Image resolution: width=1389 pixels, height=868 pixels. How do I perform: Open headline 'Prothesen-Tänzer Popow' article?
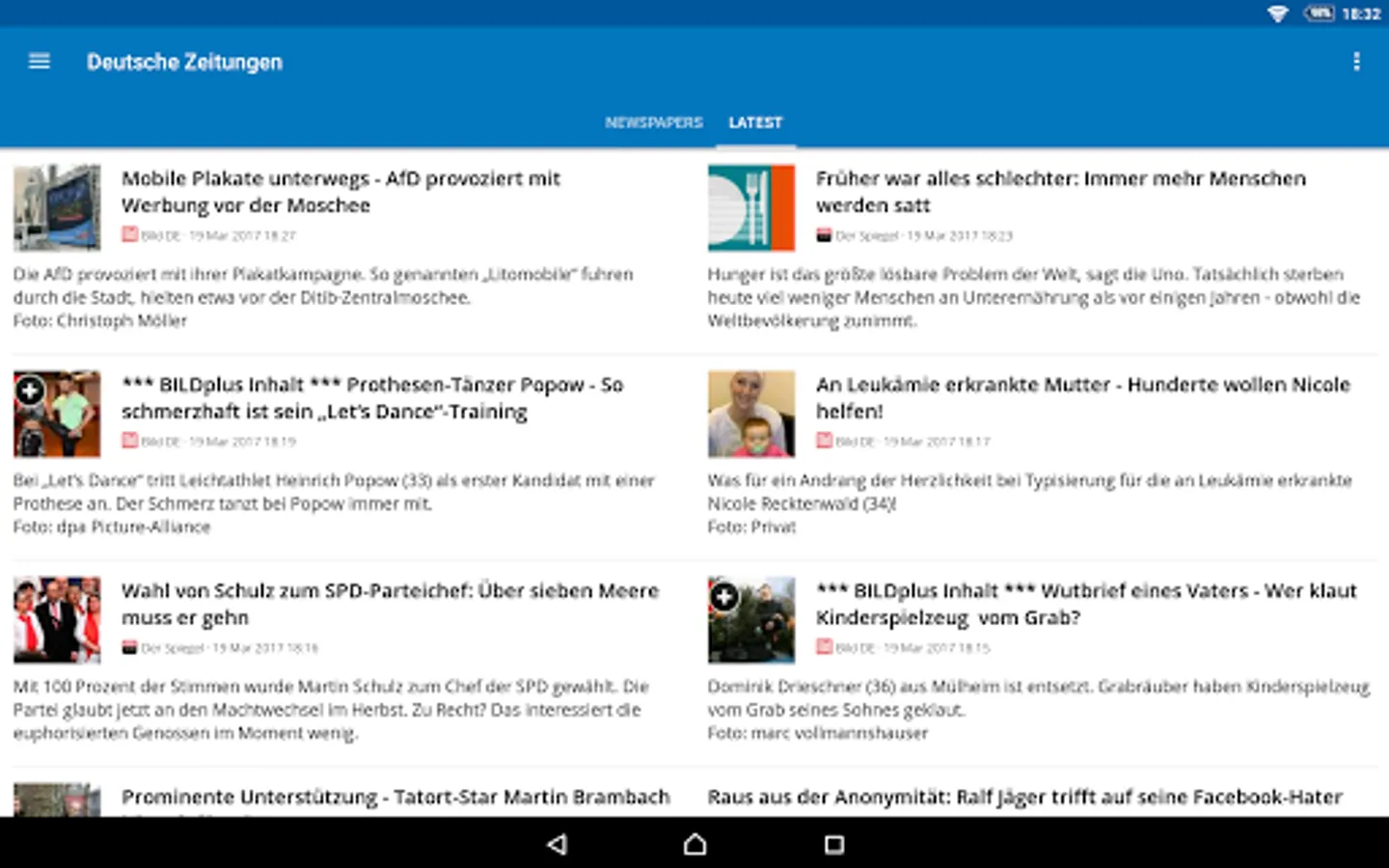372,398
